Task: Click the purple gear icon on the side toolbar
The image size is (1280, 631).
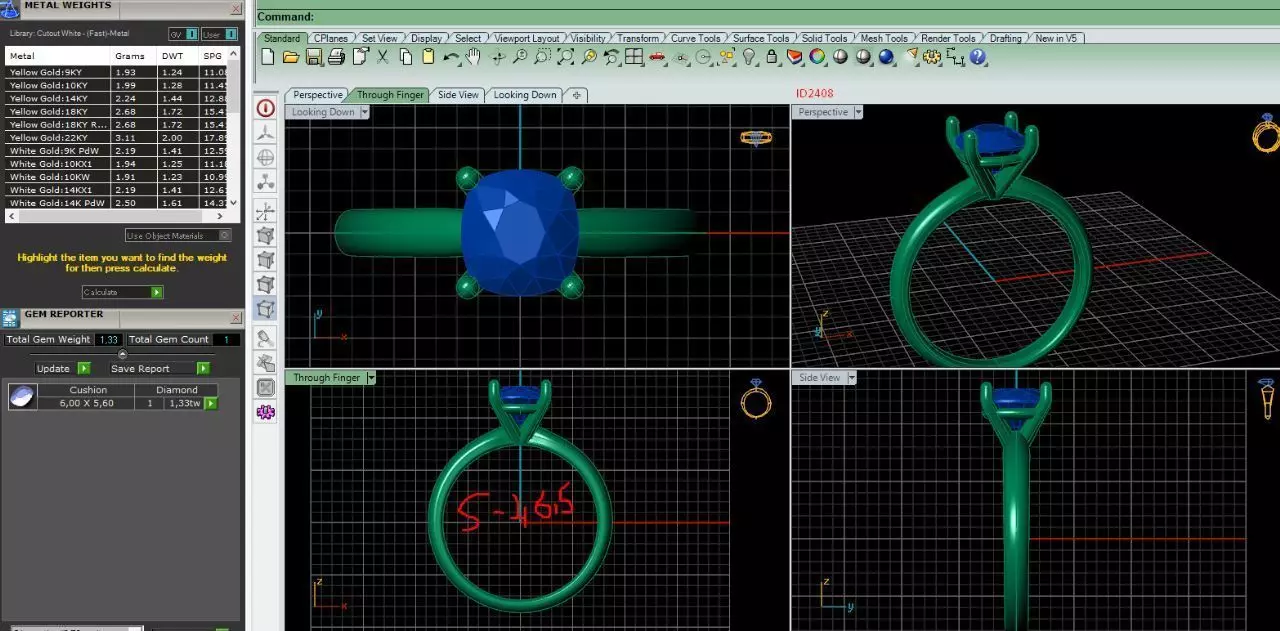Action: click(266, 411)
